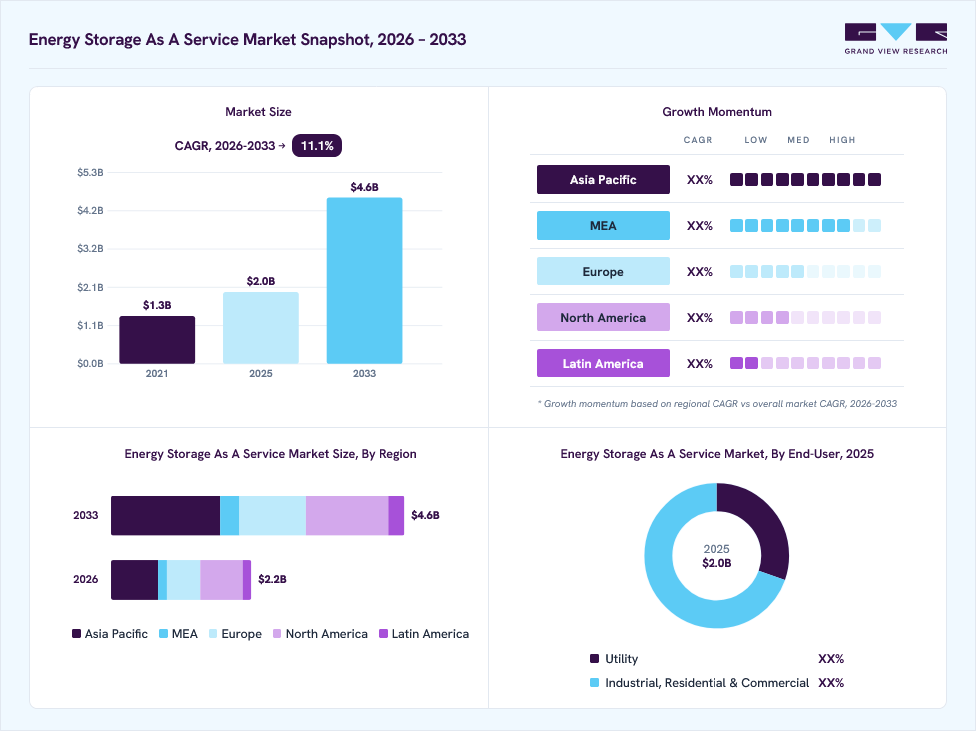This screenshot has height=731, width=976.
Task: Click the Asia Pacific segment in 2033 bar
Action: (x=166, y=516)
